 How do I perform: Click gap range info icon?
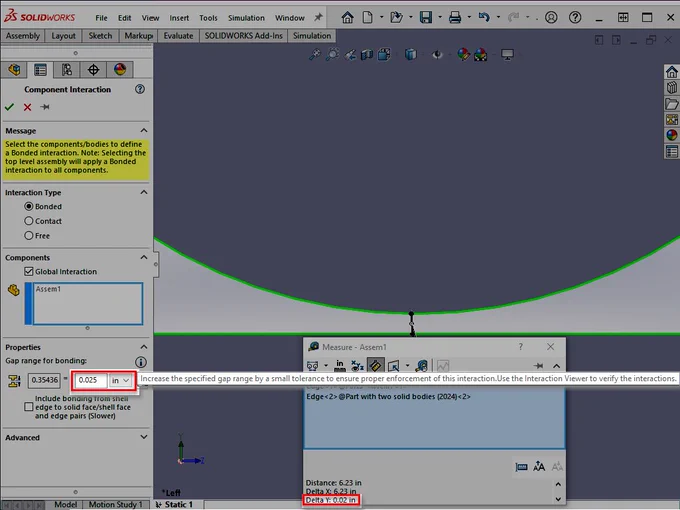(141, 362)
